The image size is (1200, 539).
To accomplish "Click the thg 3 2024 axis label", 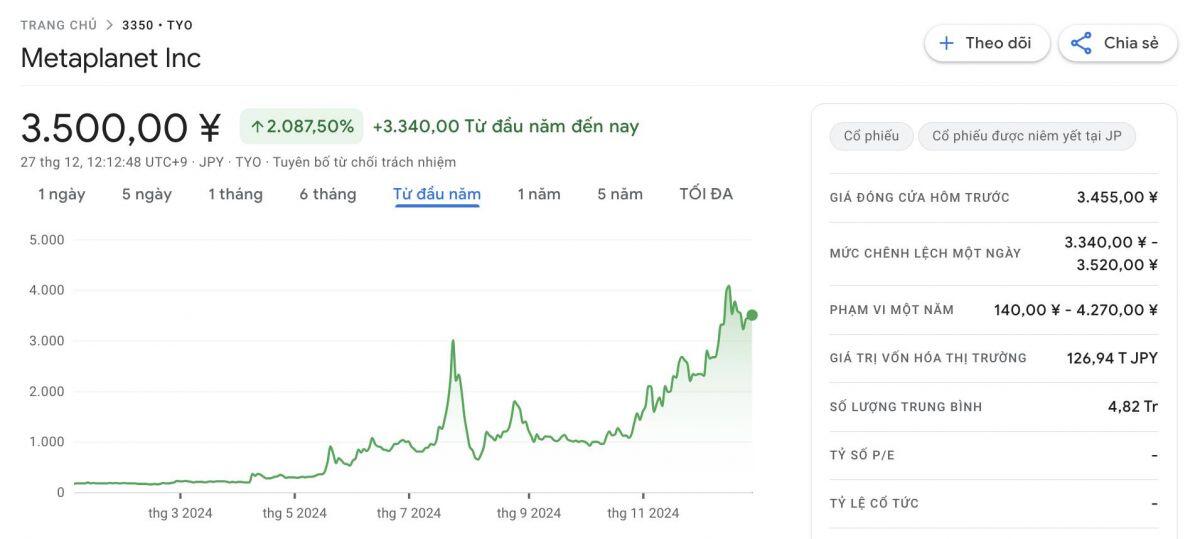I will (x=180, y=513).
